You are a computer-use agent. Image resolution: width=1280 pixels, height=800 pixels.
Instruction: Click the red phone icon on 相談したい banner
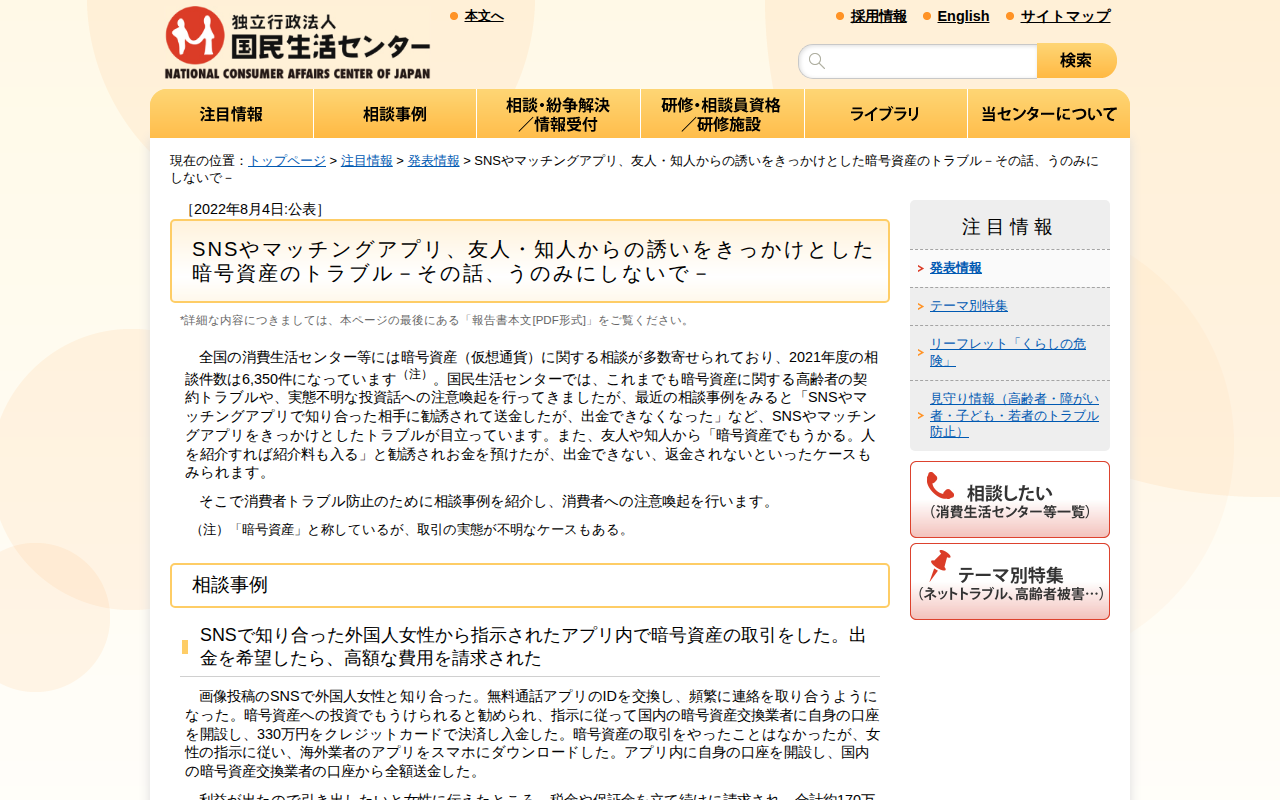coord(940,485)
